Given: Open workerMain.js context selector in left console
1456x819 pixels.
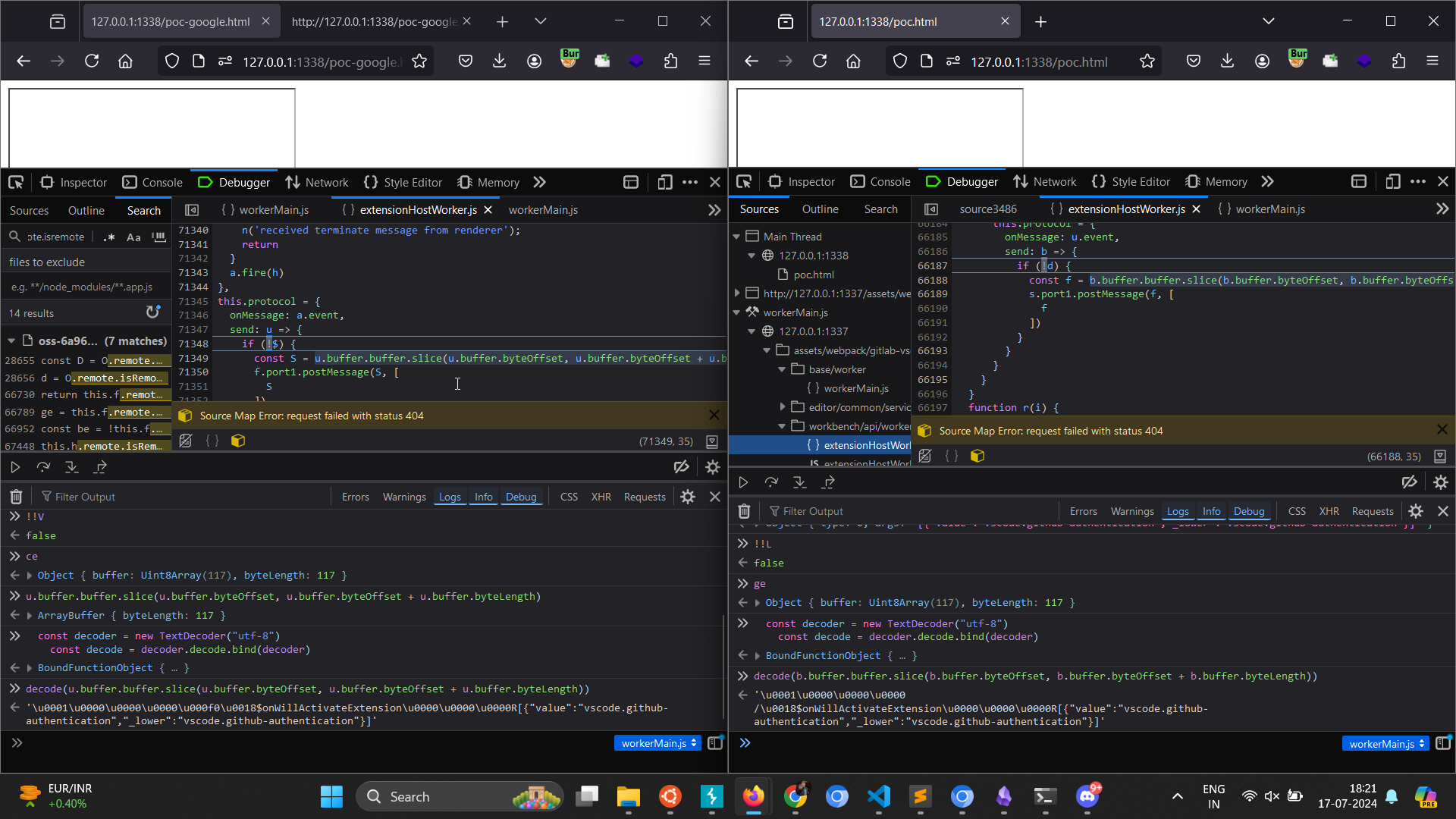Looking at the screenshot, I should (x=658, y=743).
